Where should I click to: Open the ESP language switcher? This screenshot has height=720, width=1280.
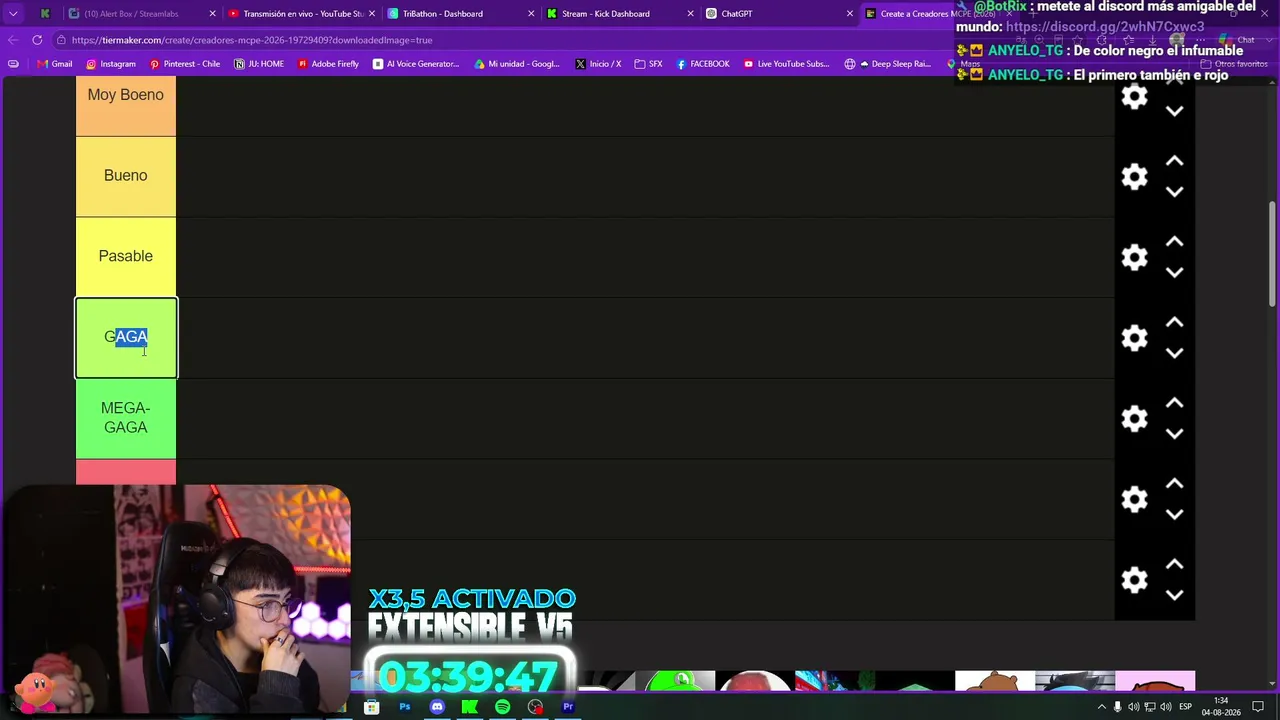pyautogui.click(x=1186, y=707)
